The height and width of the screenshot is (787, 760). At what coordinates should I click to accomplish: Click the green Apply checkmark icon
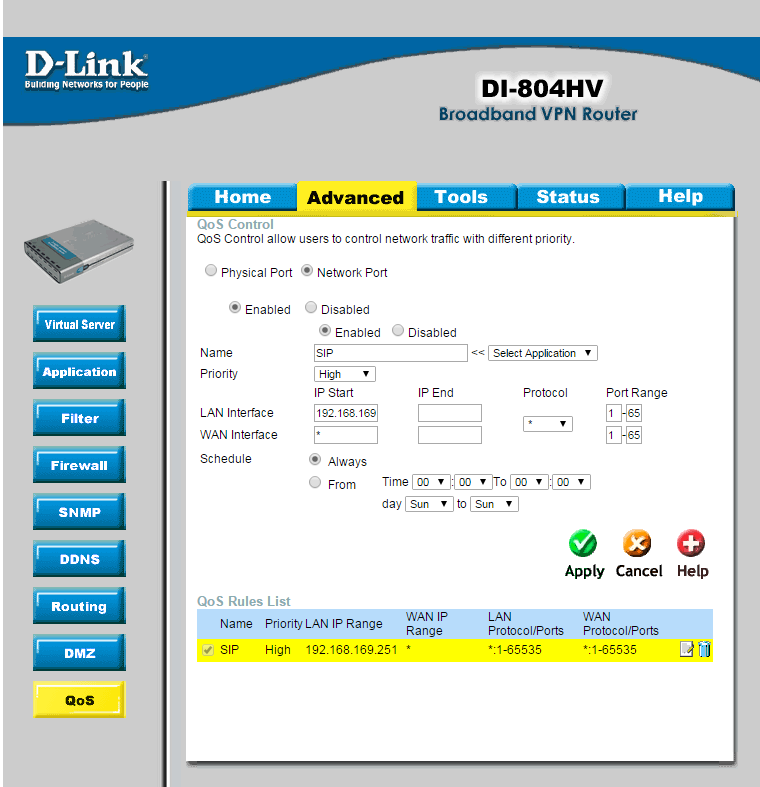(583, 543)
